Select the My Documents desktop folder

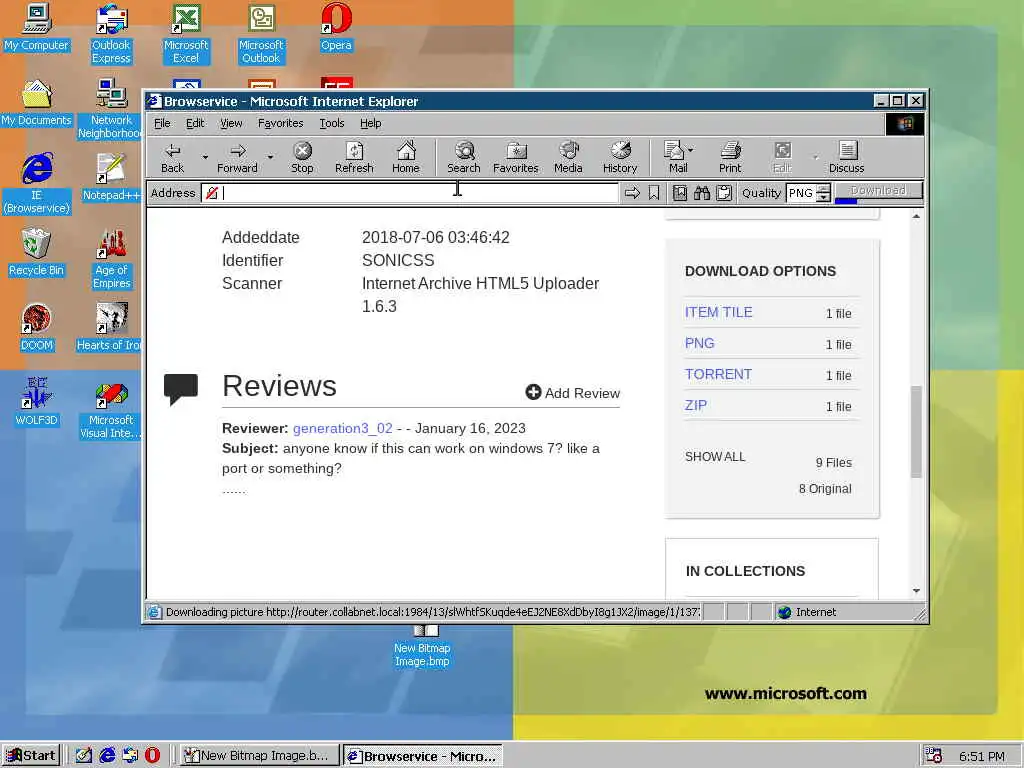[x=37, y=103]
